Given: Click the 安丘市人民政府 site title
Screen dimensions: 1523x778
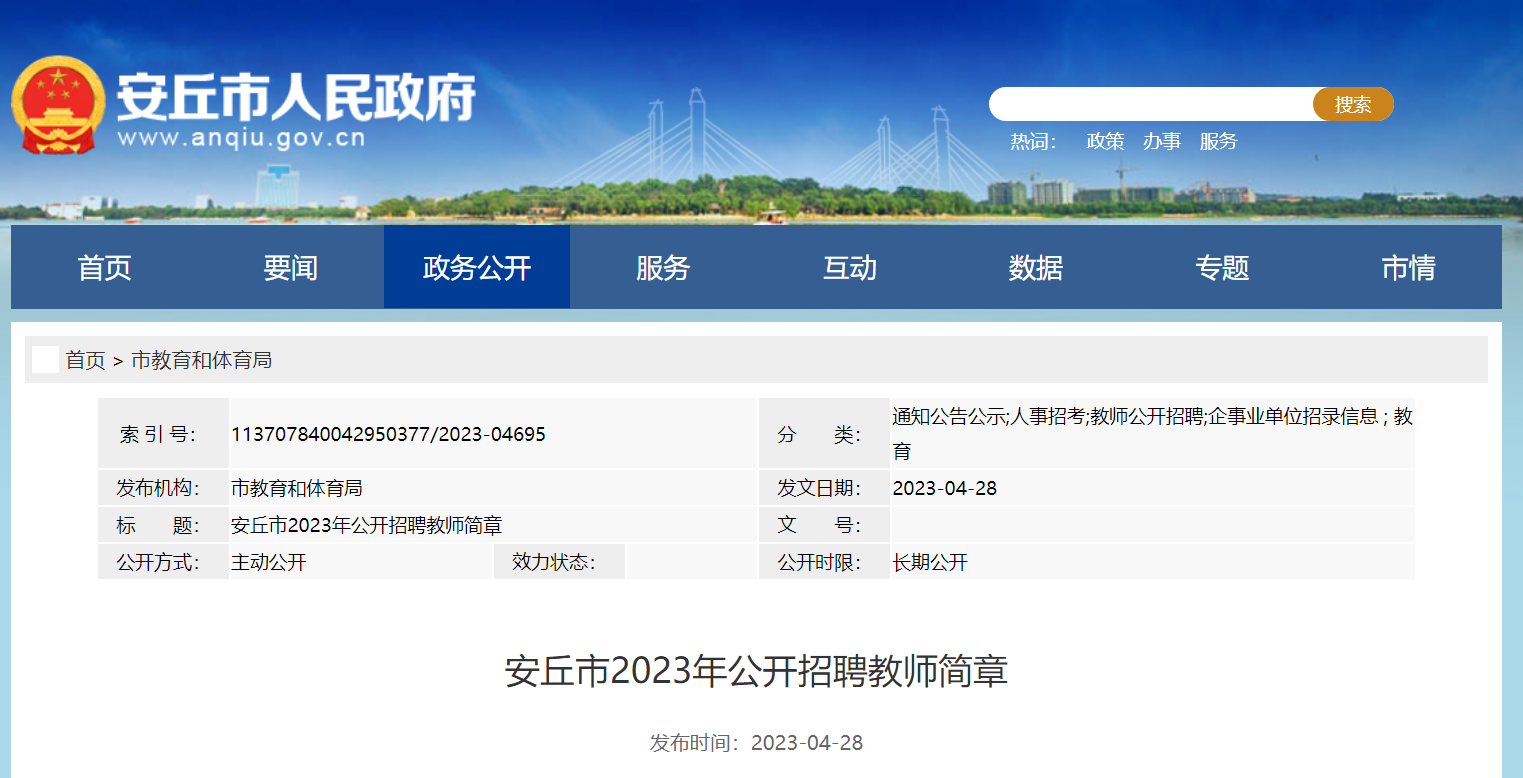Looking at the screenshot, I should coord(296,98).
